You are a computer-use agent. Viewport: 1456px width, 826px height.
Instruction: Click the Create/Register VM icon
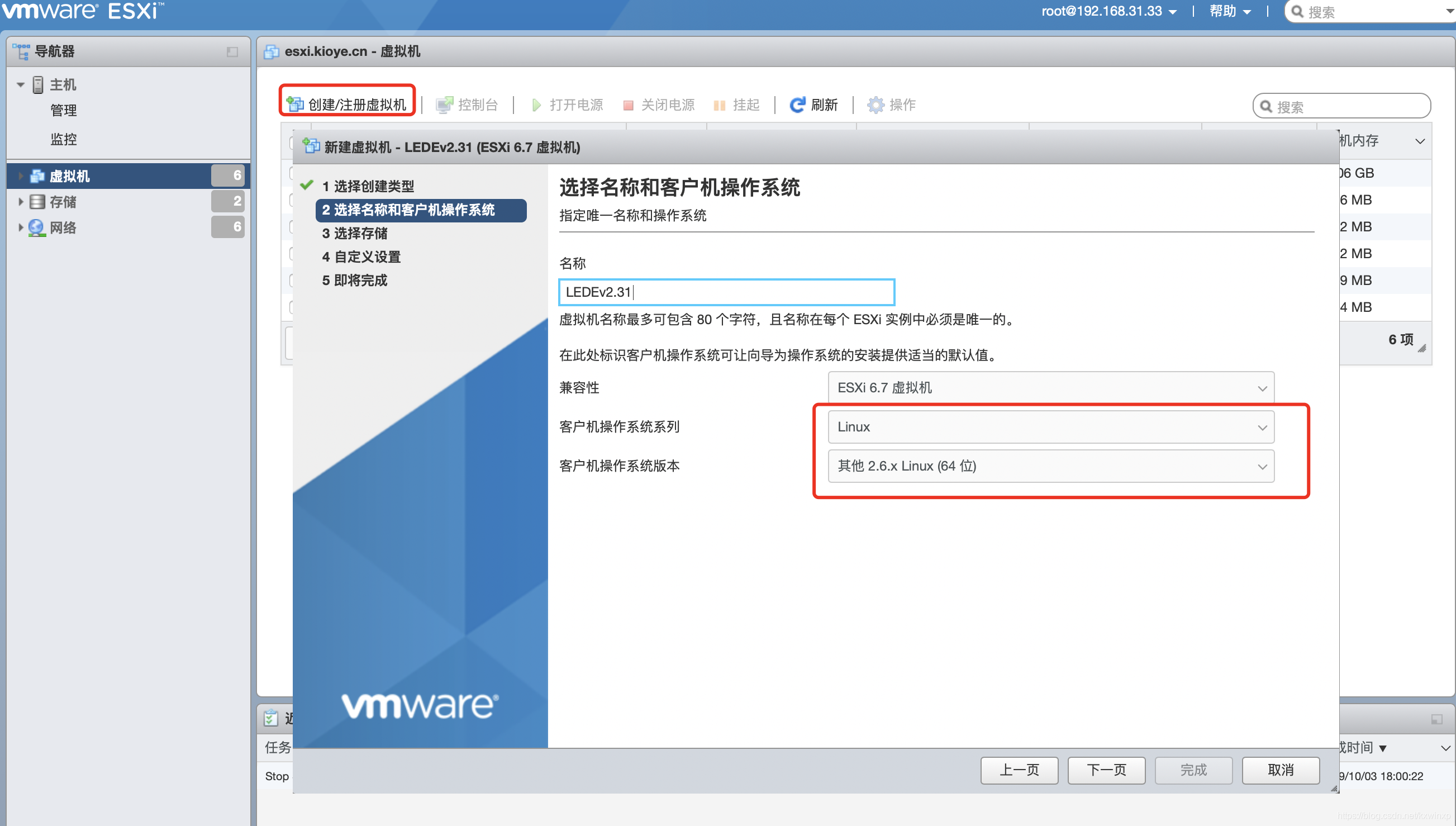coord(295,105)
